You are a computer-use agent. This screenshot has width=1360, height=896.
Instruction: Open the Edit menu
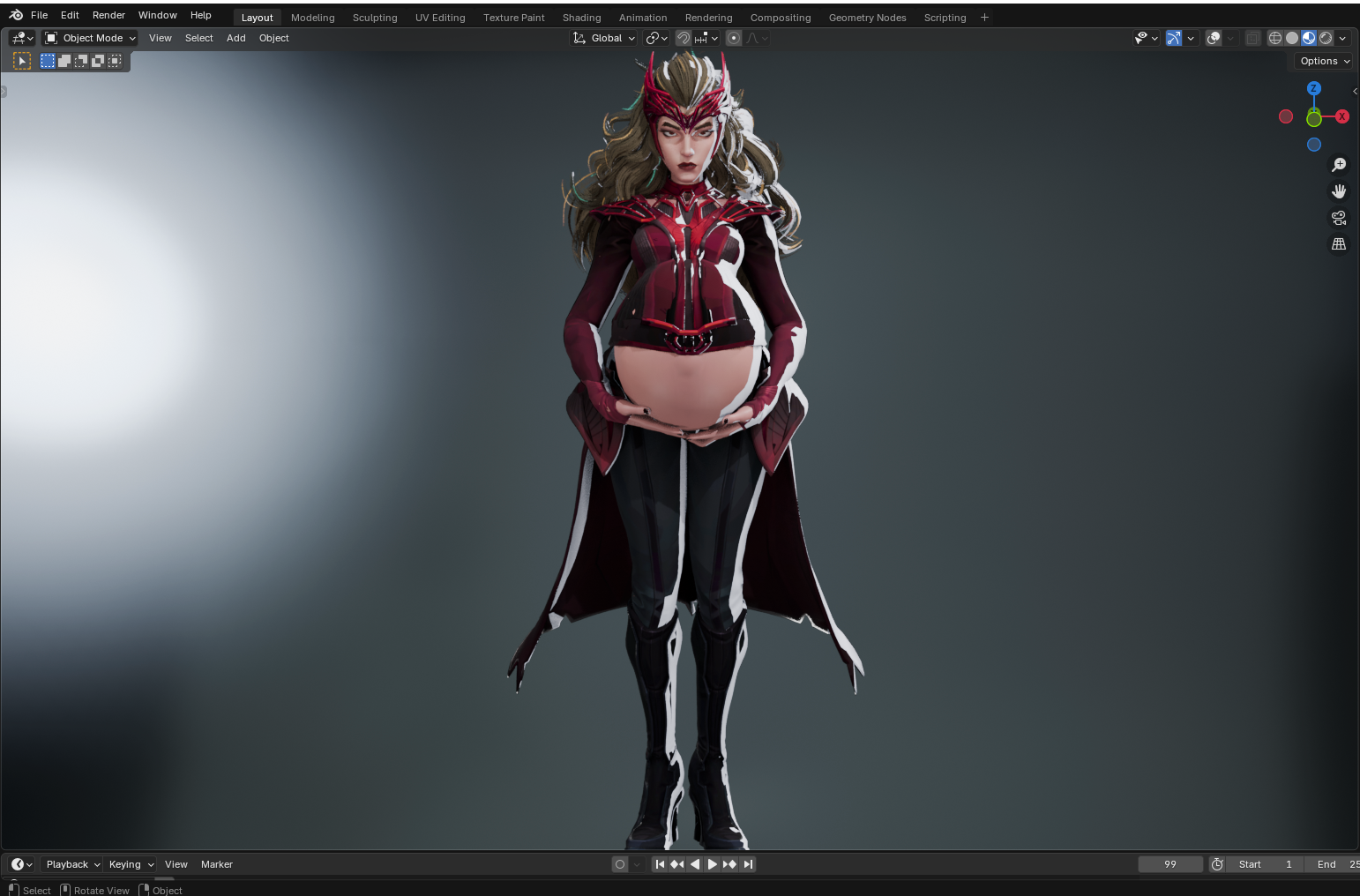point(70,15)
